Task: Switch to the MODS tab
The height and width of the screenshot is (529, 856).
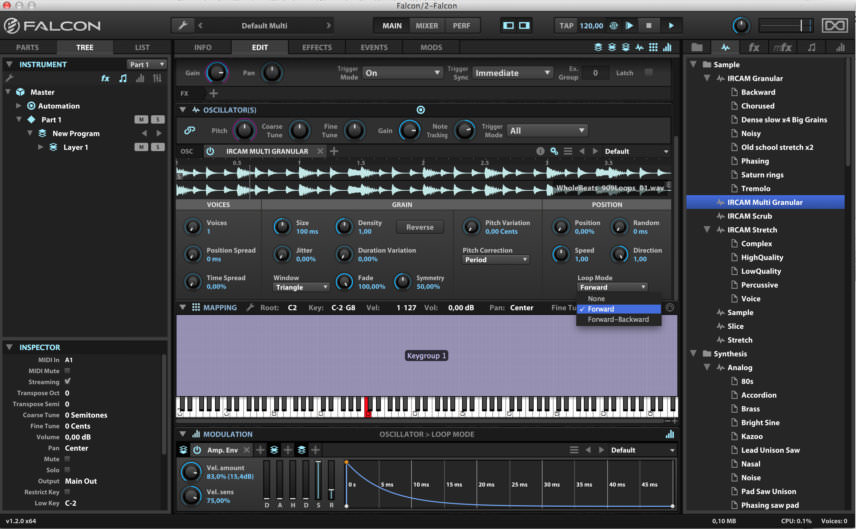Action: click(x=431, y=47)
